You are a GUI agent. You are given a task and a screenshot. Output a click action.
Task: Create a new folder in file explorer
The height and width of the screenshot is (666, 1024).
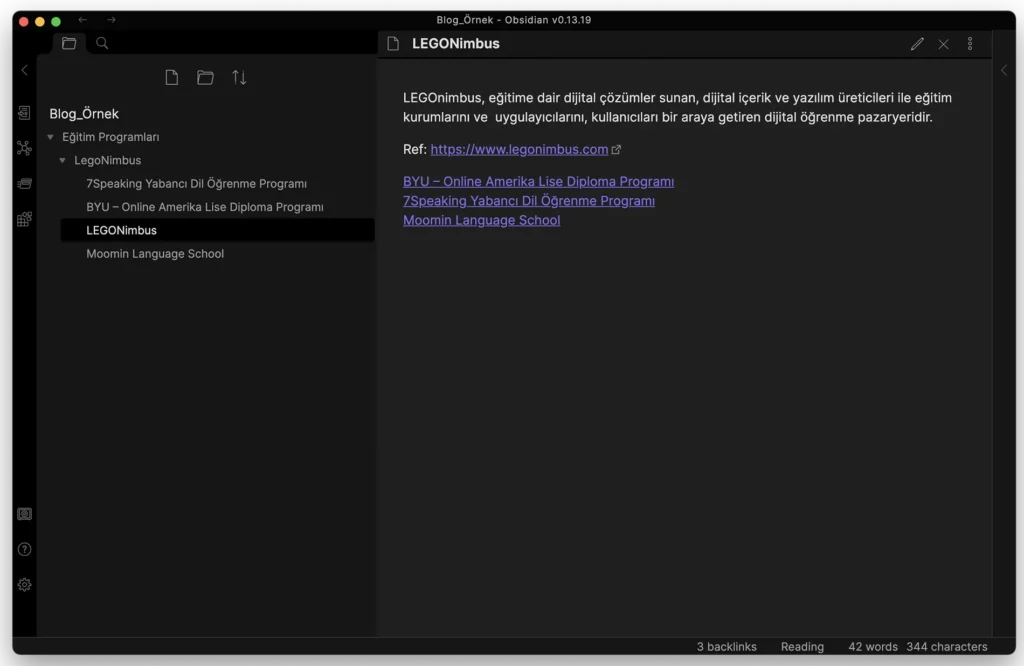coord(205,78)
